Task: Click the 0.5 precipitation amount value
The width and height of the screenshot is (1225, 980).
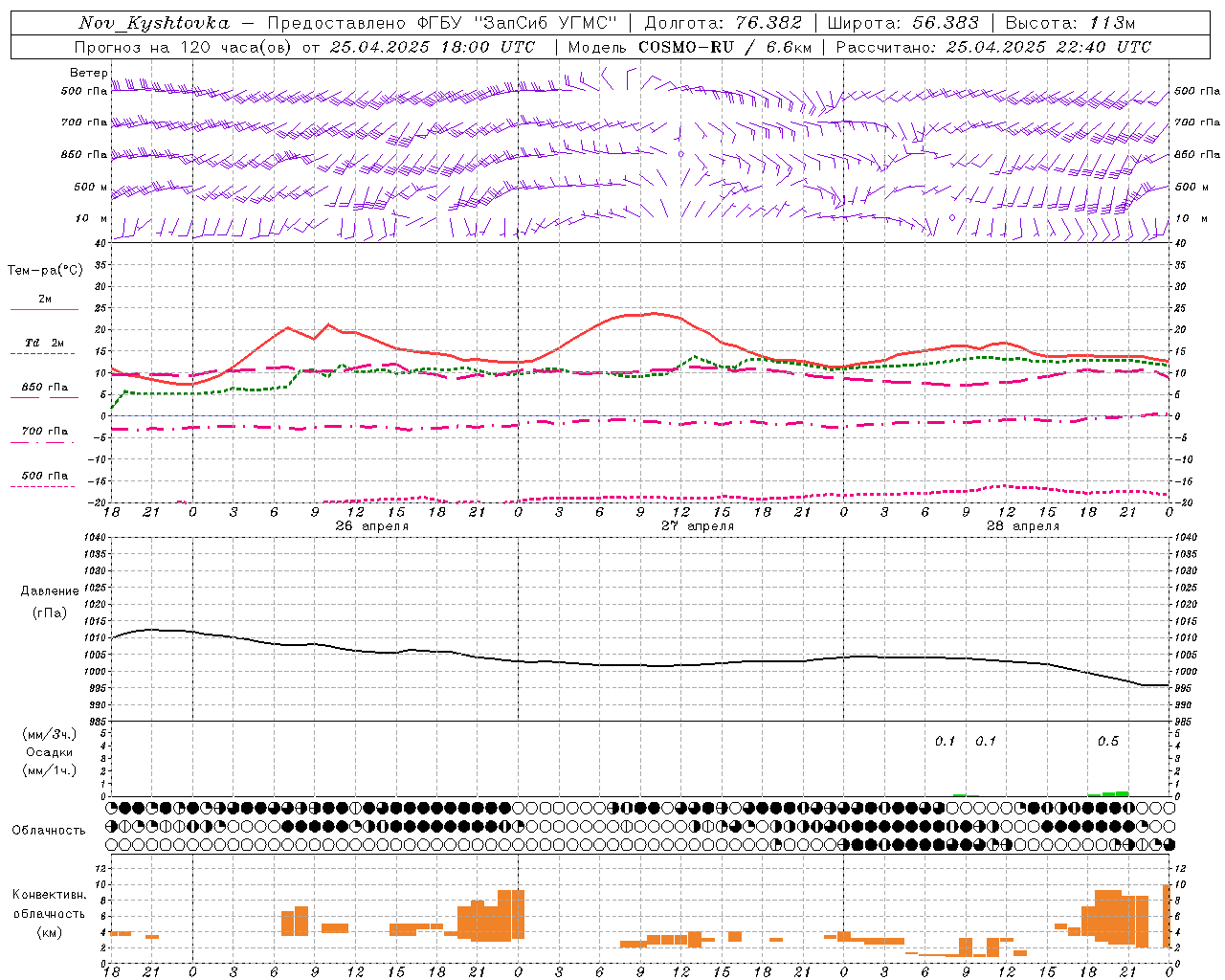Action: [1107, 742]
